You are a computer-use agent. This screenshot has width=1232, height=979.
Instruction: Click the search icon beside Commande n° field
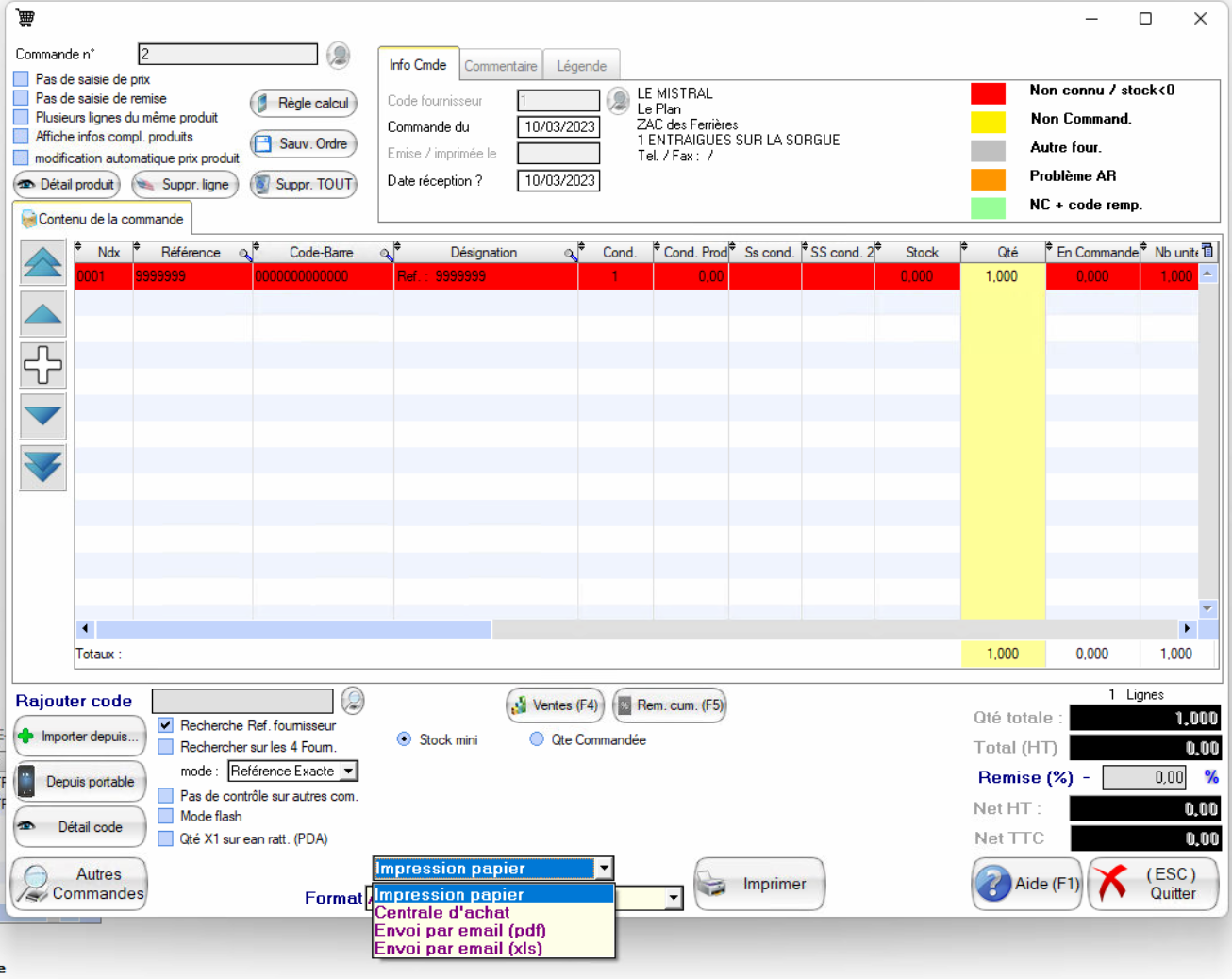[x=339, y=55]
